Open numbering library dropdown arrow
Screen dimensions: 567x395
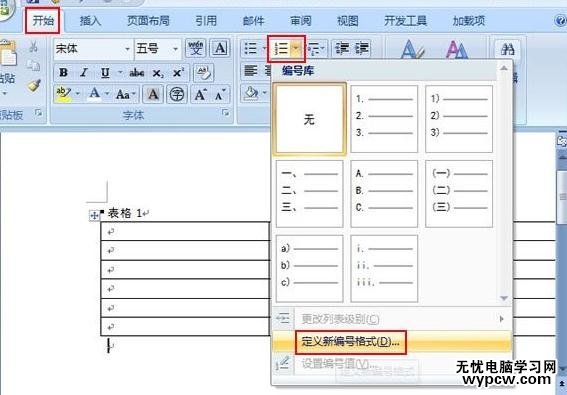(x=297, y=48)
